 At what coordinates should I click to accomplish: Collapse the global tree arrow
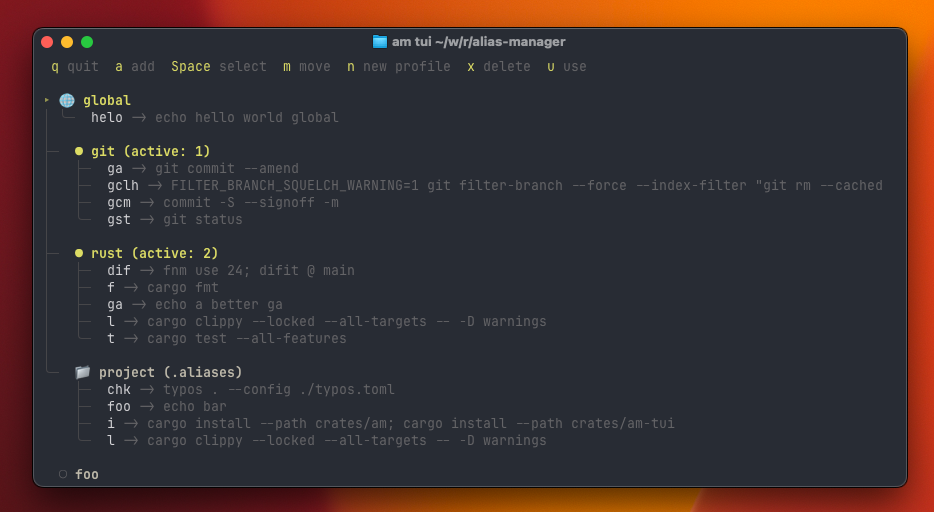(x=47, y=100)
